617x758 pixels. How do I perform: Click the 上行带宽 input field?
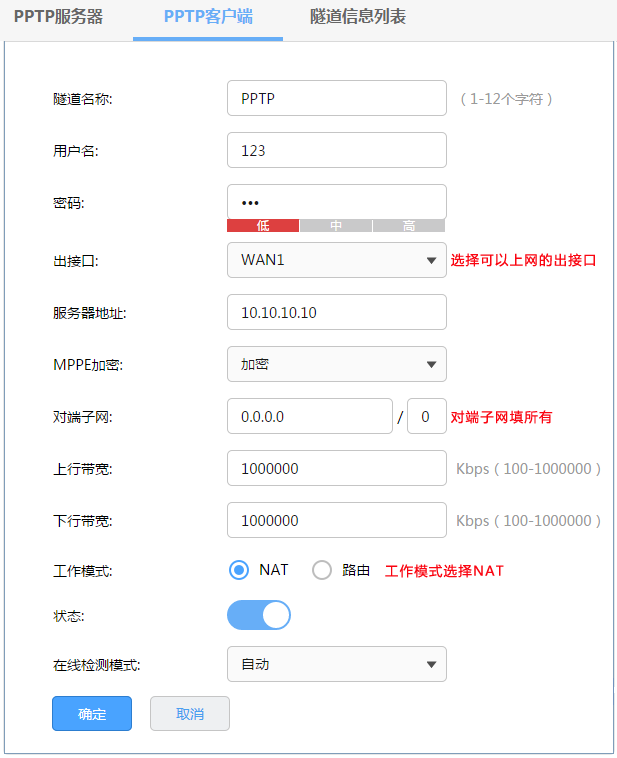[337, 468]
